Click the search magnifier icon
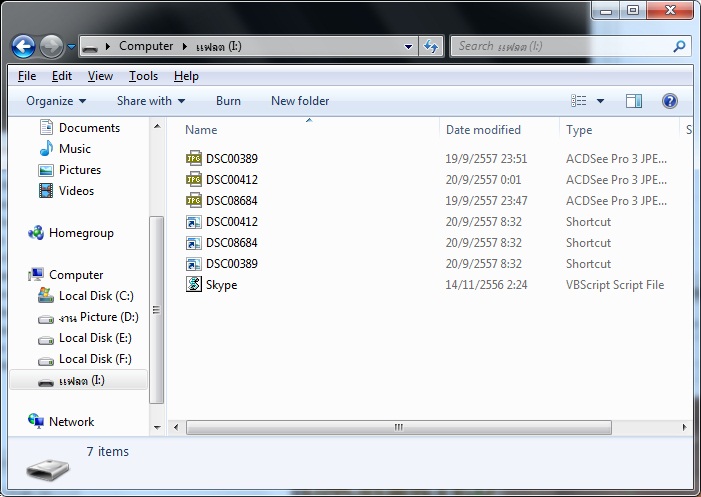701x497 pixels. [x=680, y=46]
